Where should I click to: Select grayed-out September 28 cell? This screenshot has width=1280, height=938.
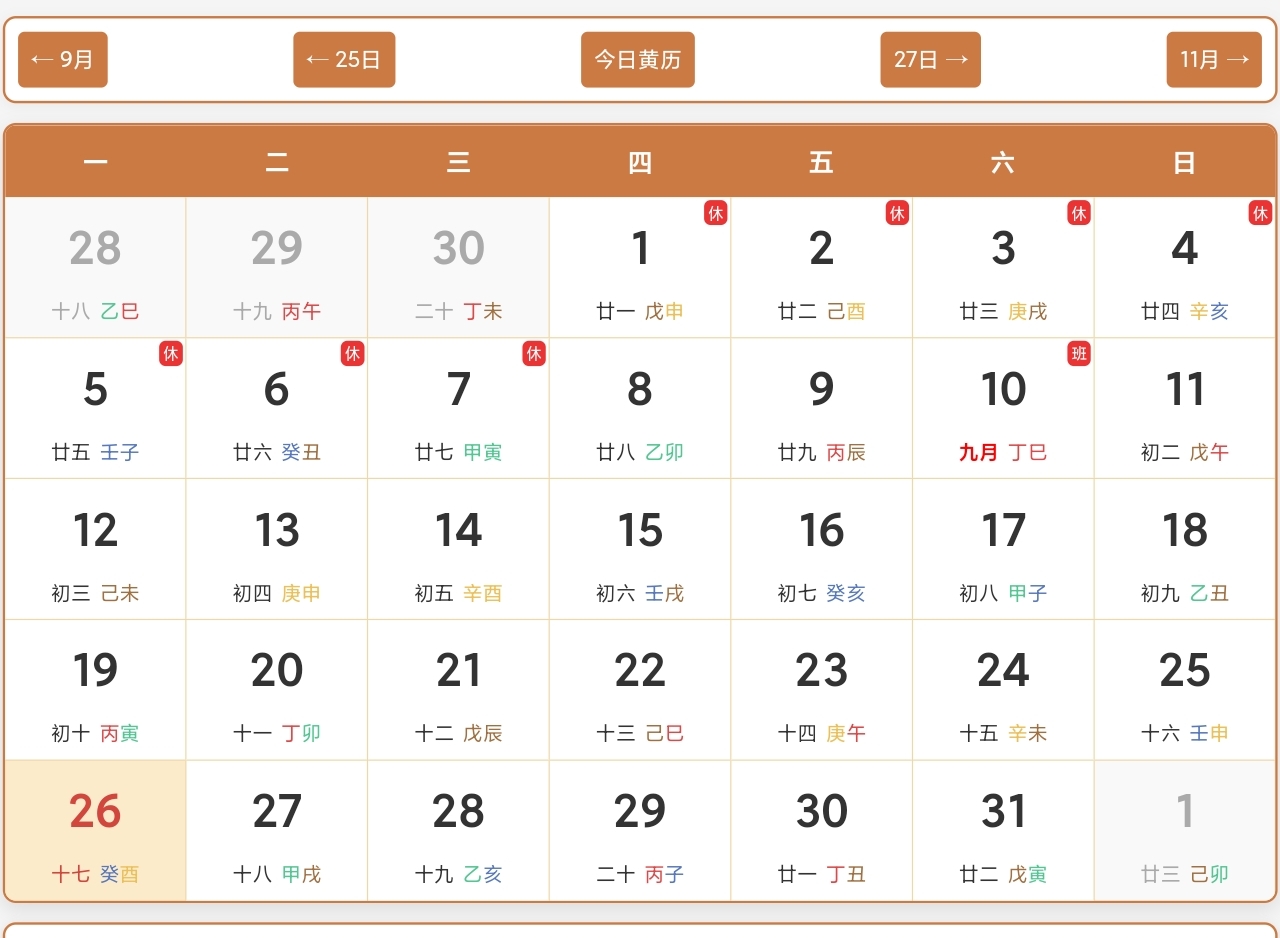pyautogui.click(x=95, y=267)
